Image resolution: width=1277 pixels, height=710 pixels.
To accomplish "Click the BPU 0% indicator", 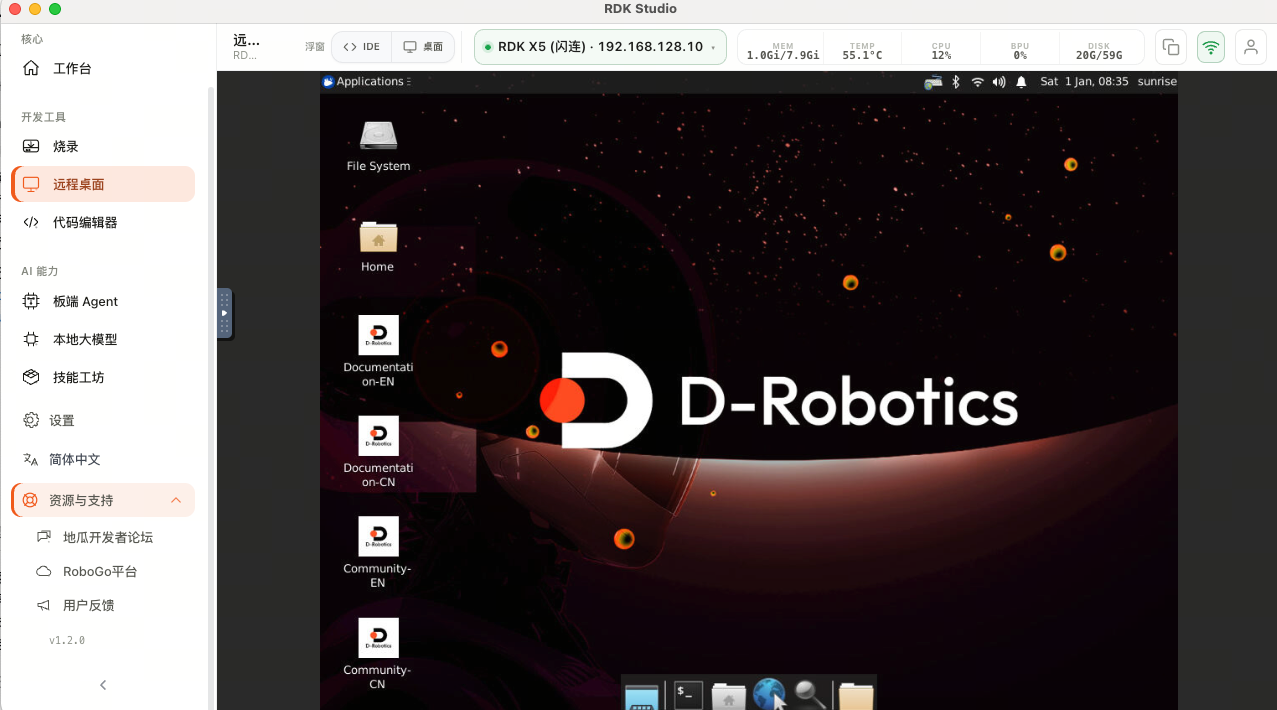I will coord(1020,51).
